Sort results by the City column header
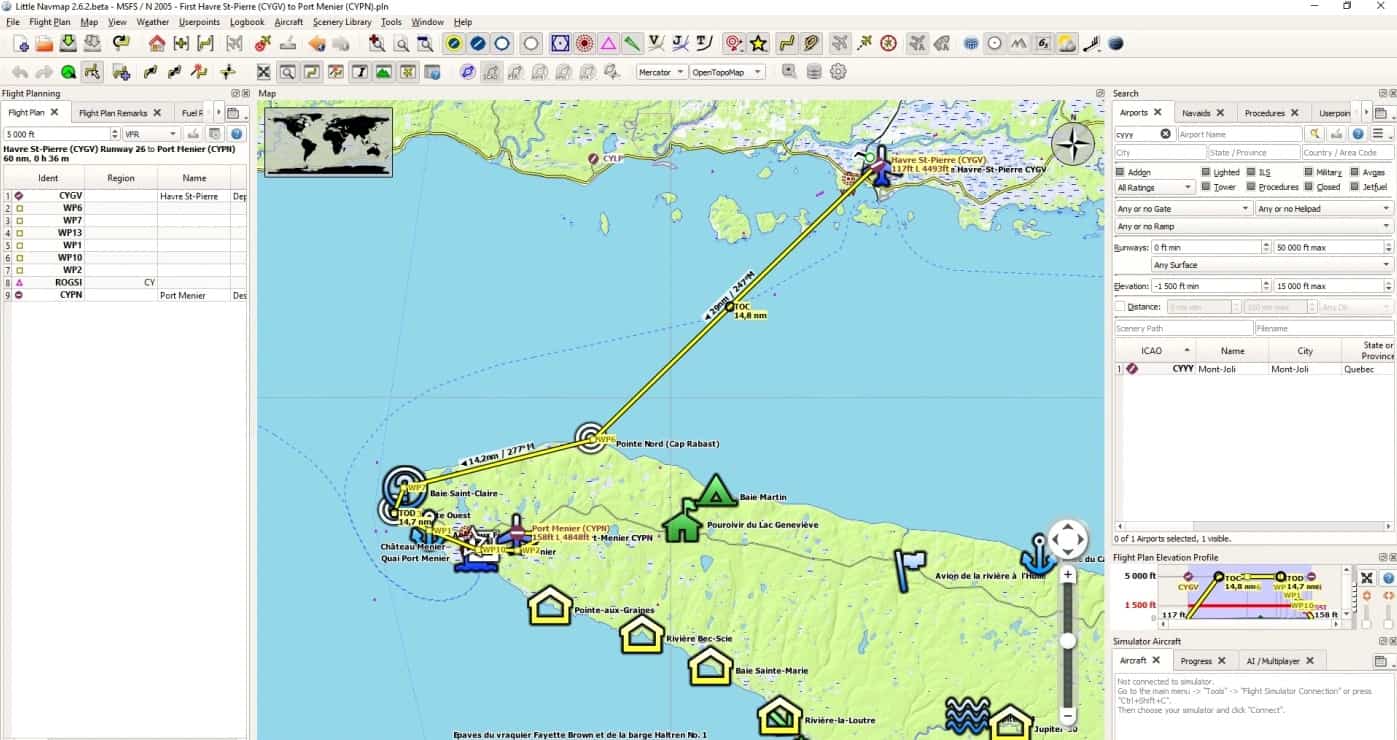This screenshot has width=1397, height=740. 1304,351
